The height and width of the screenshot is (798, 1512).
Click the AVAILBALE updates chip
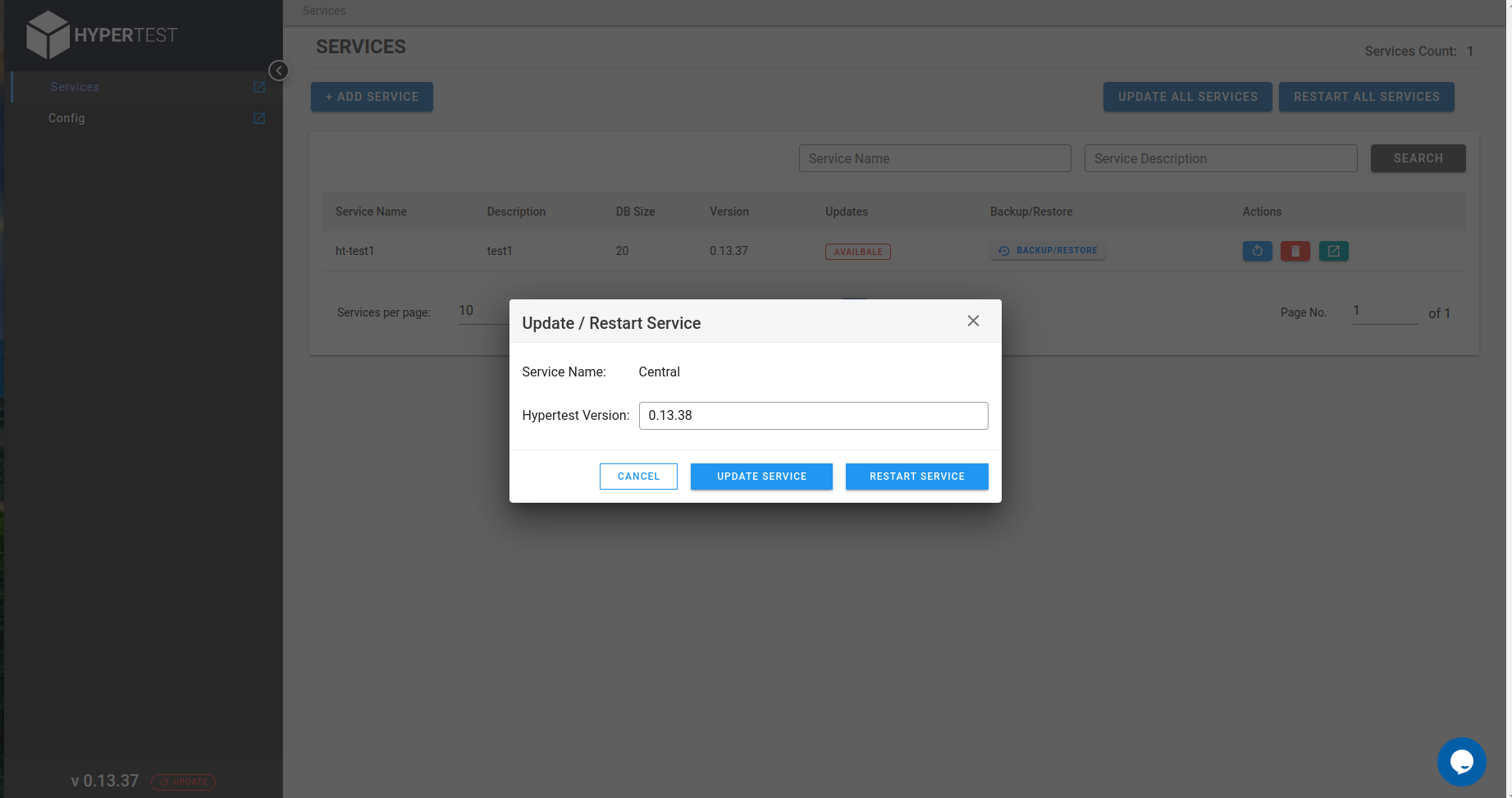tap(858, 251)
